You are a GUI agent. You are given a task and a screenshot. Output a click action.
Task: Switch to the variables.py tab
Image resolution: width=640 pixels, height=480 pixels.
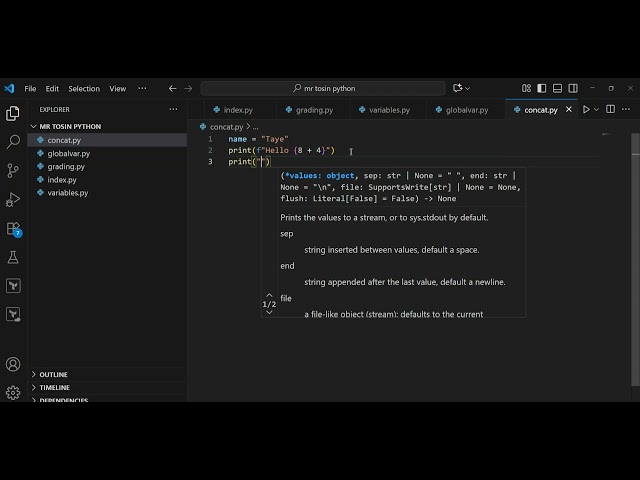pos(389,110)
